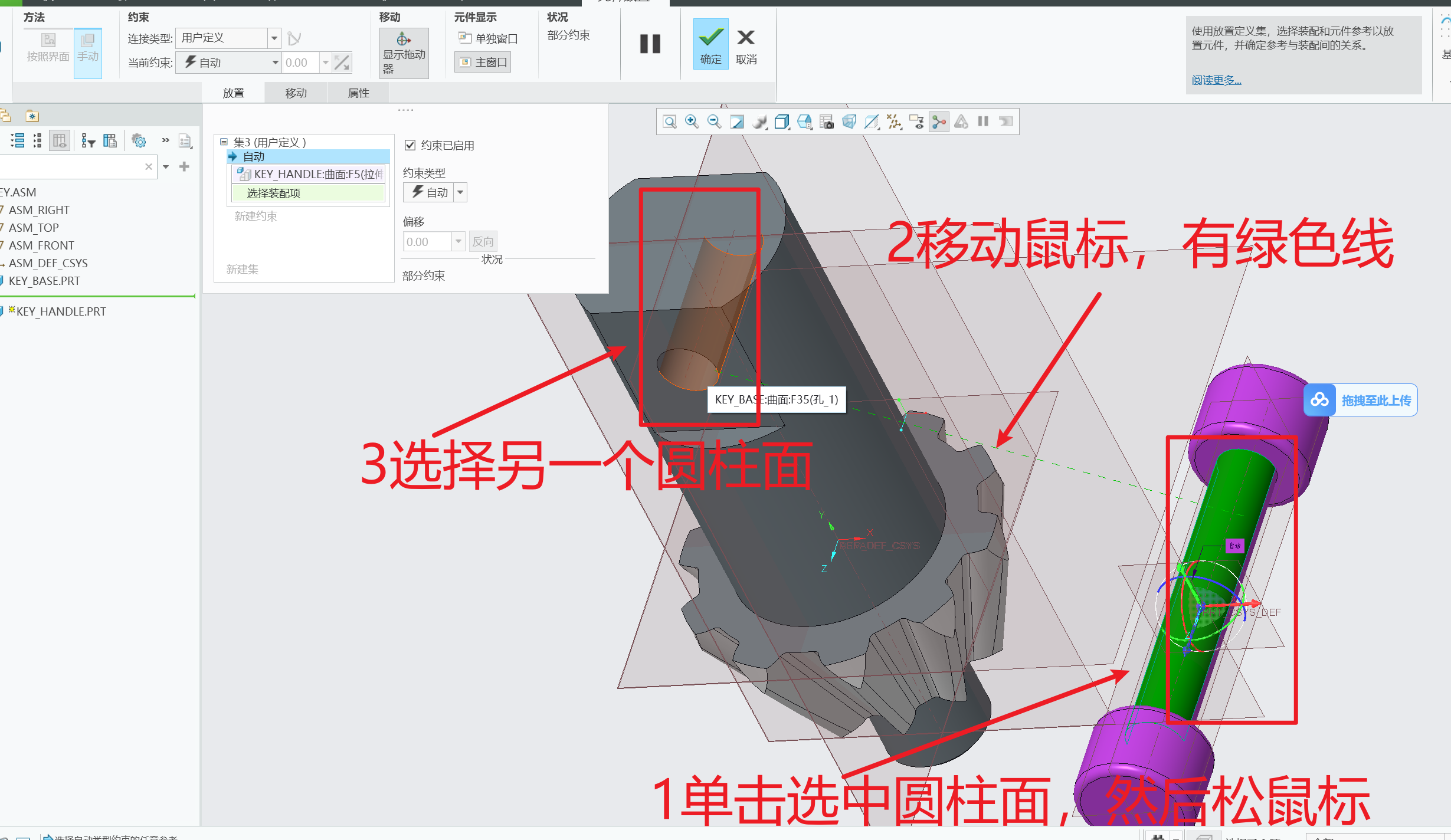Viewport: 1451px width, 840px height.
Task: Uncheck the 约束已启用 checkbox
Action: pos(411,145)
